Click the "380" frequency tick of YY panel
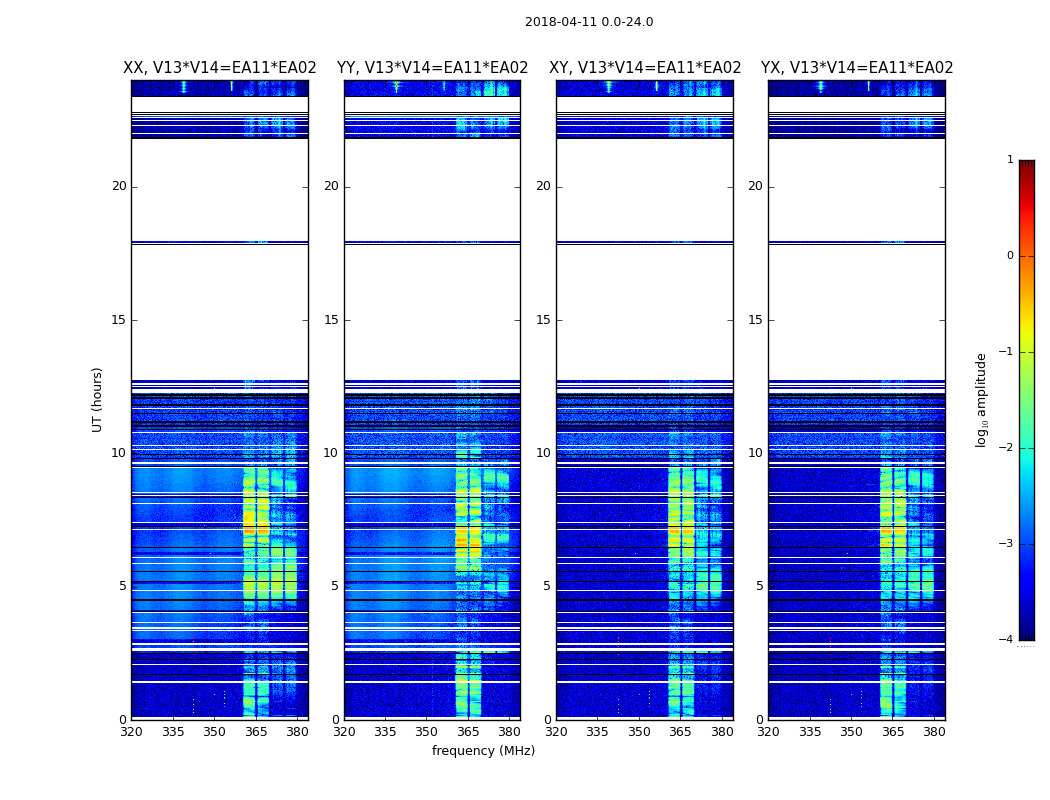Screen dimensions: 1050x800 (510, 732)
